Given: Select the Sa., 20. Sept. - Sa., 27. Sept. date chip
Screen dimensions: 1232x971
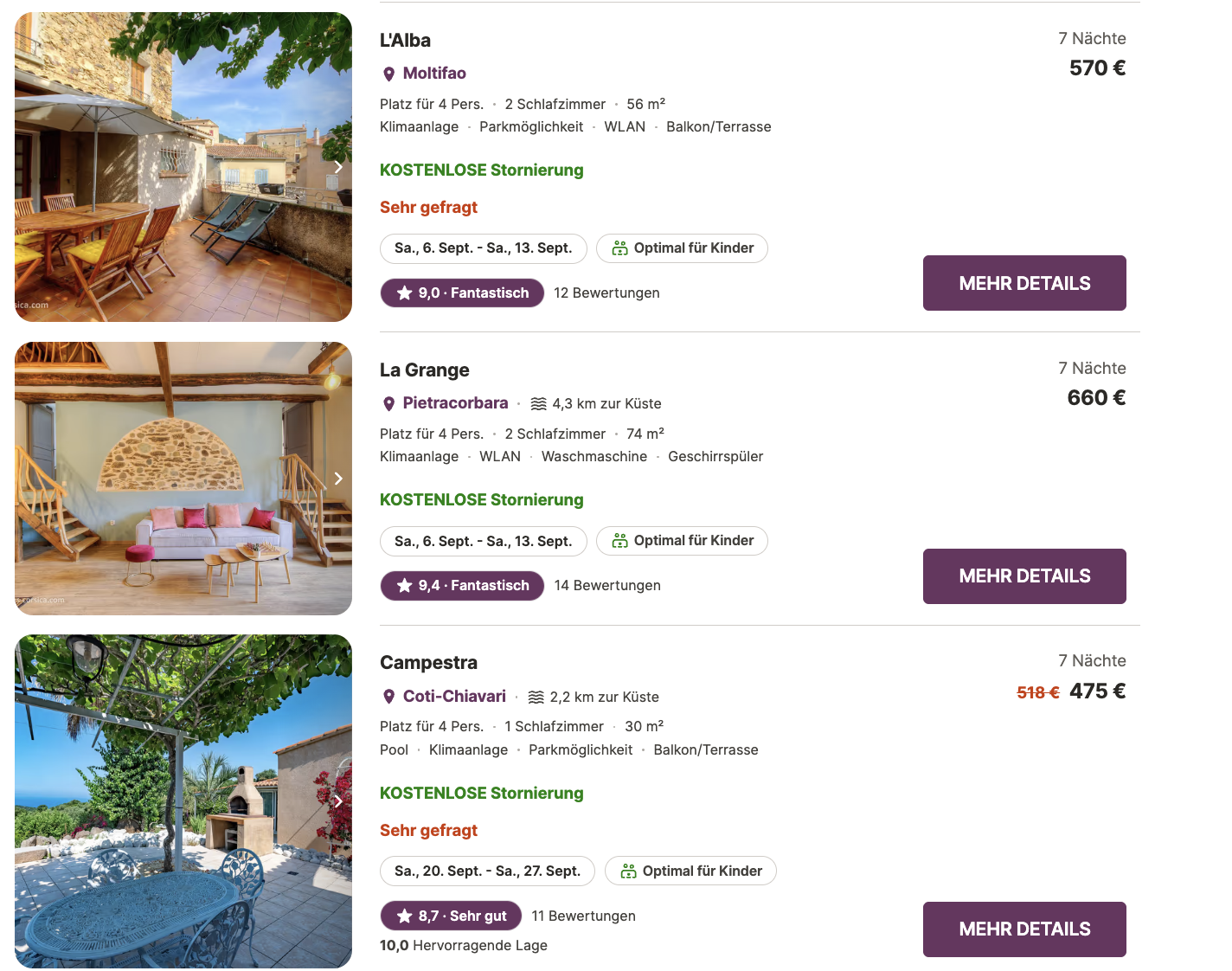Looking at the screenshot, I should 487,871.
